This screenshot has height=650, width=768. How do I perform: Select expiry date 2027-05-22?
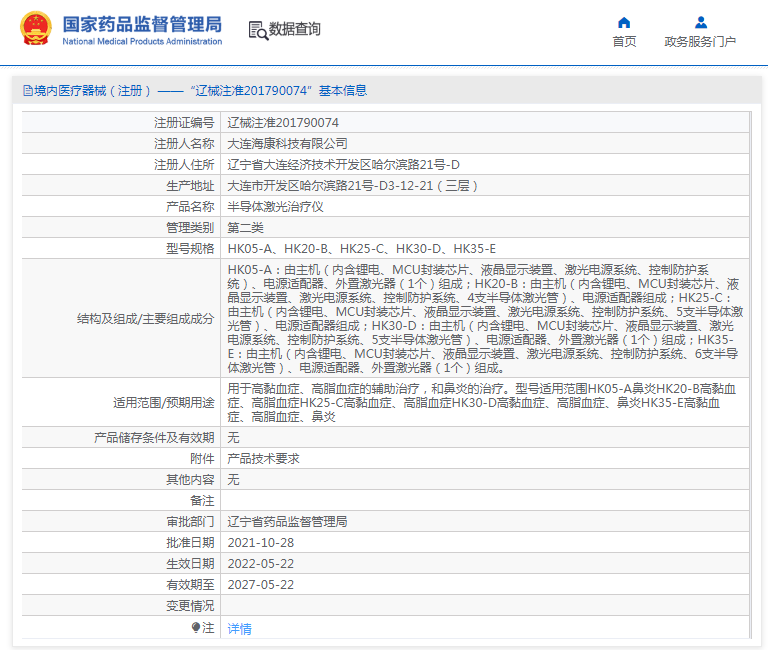coord(261,585)
